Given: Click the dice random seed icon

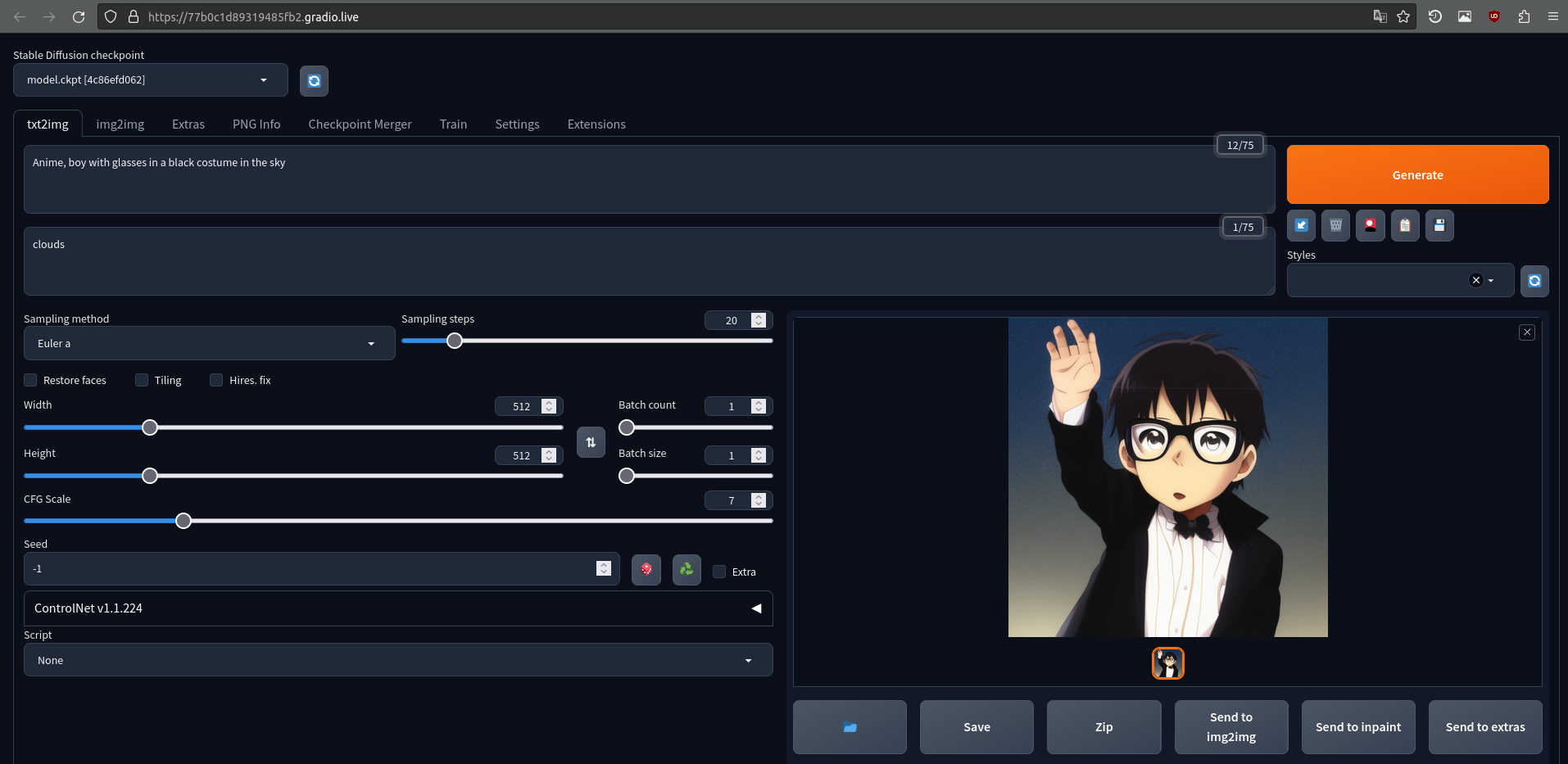Looking at the screenshot, I should point(646,569).
